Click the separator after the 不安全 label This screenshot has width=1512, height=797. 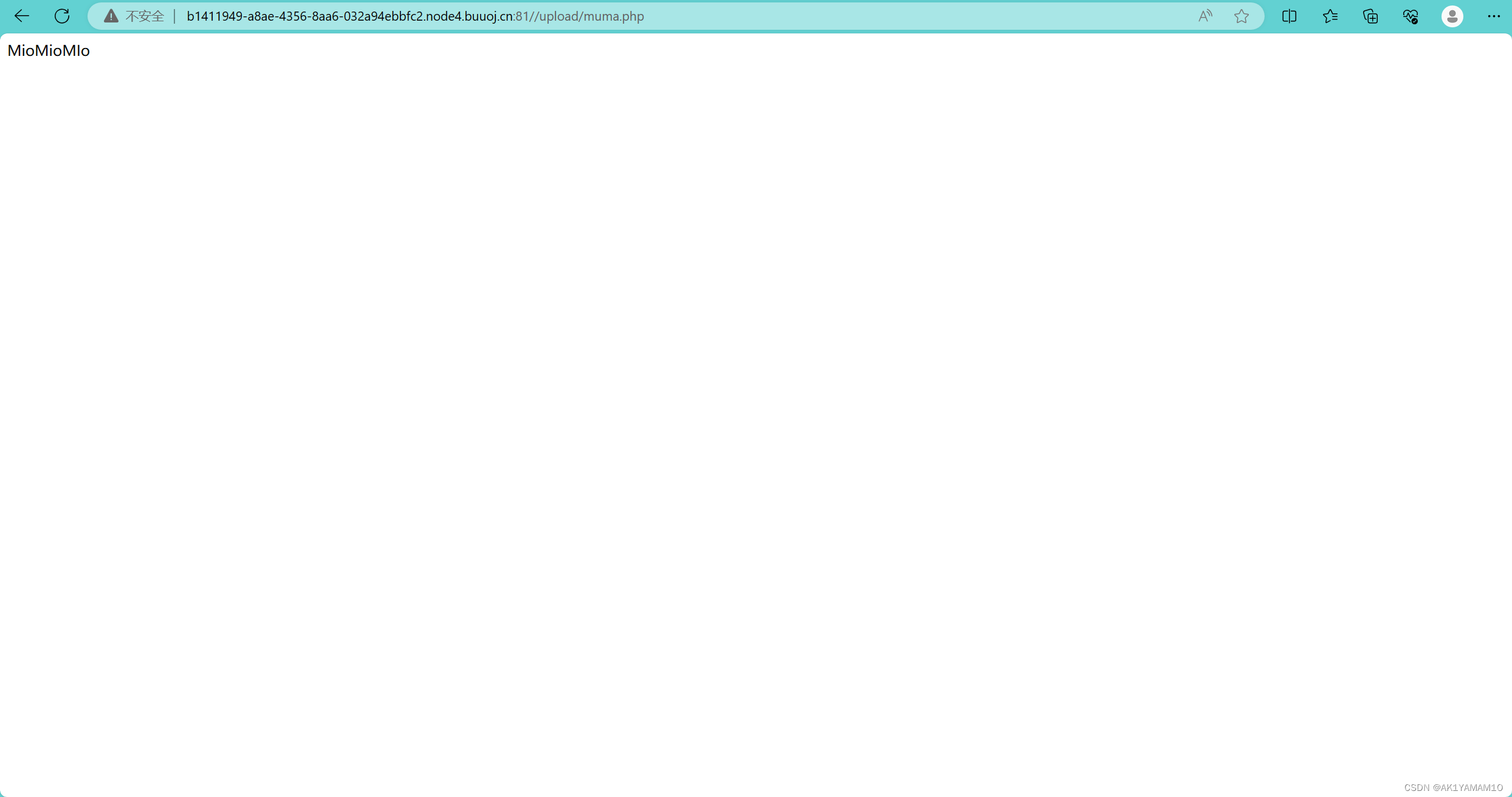175,16
